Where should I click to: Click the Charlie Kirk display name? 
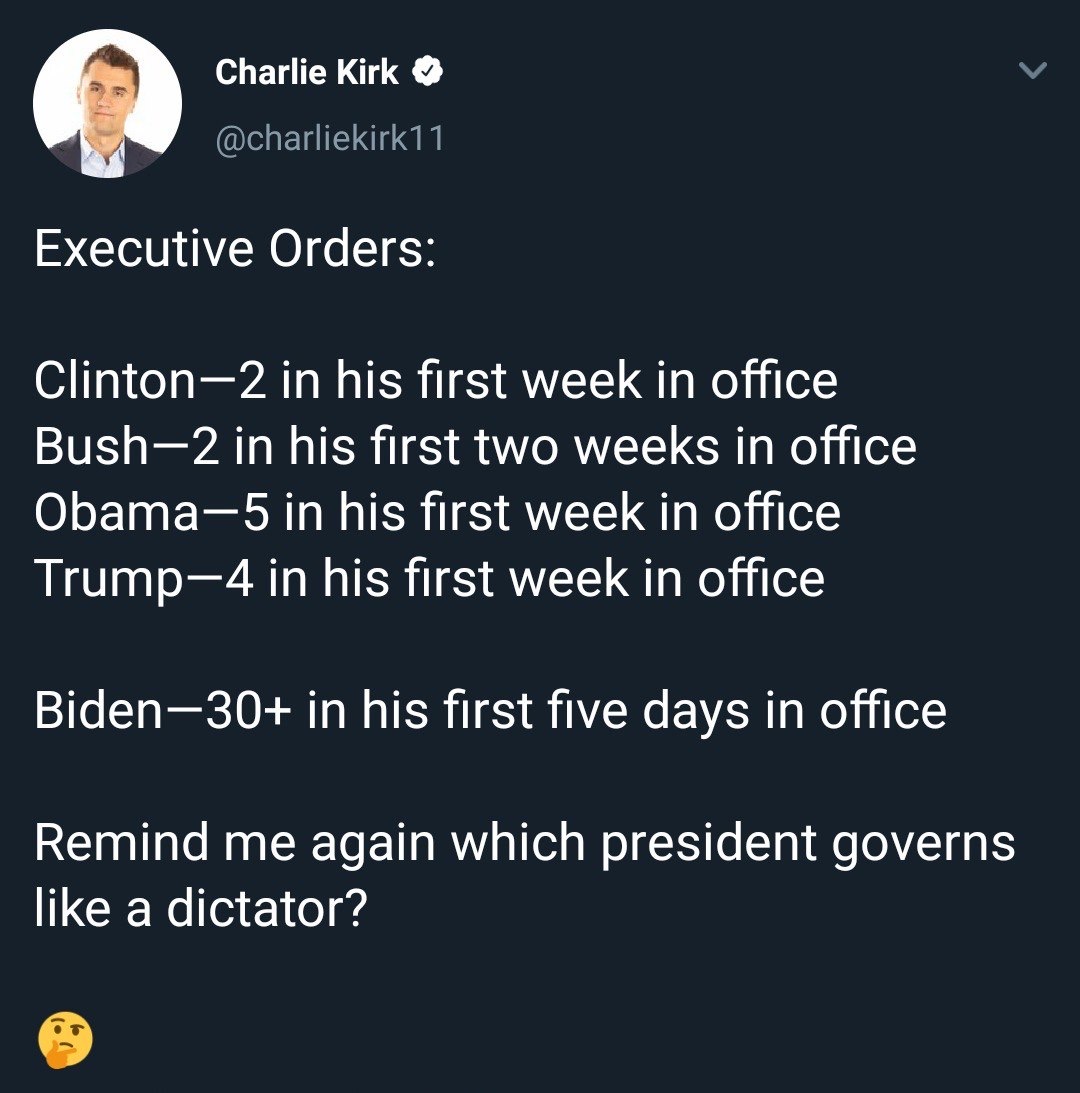click(x=307, y=72)
